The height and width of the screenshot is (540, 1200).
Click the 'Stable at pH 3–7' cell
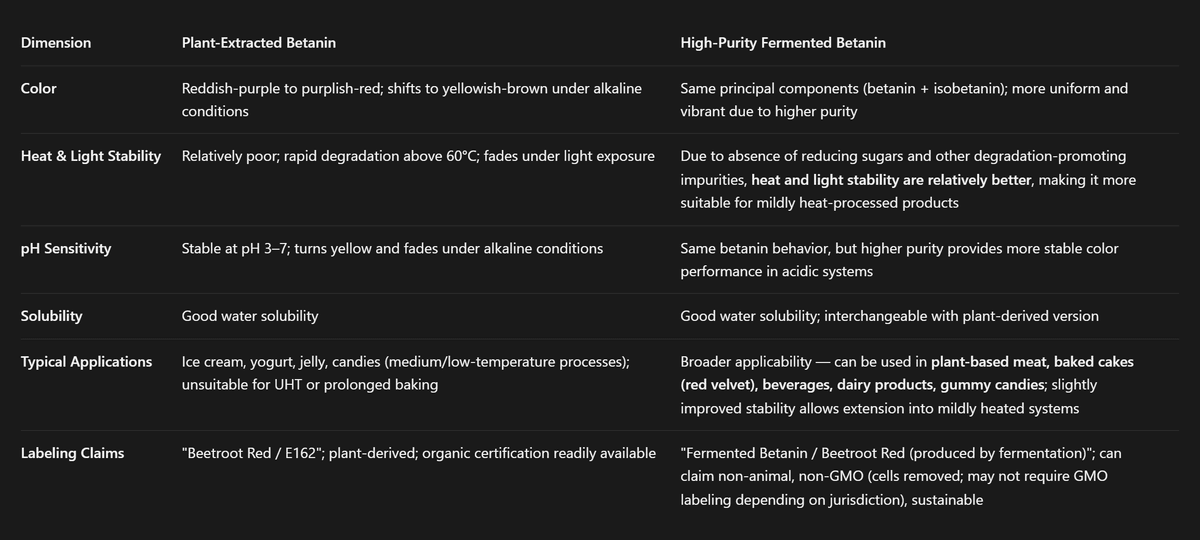tap(392, 248)
